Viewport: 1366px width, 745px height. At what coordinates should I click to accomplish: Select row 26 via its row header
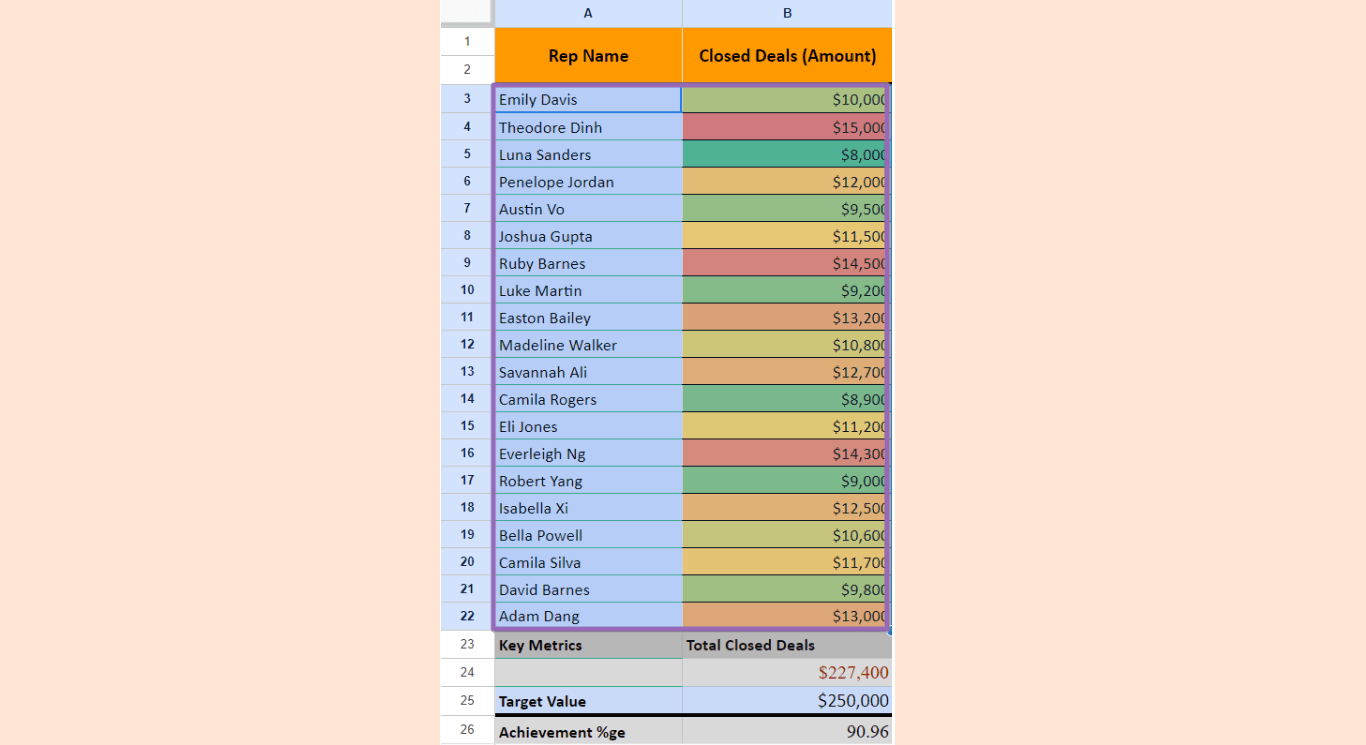[467, 731]
